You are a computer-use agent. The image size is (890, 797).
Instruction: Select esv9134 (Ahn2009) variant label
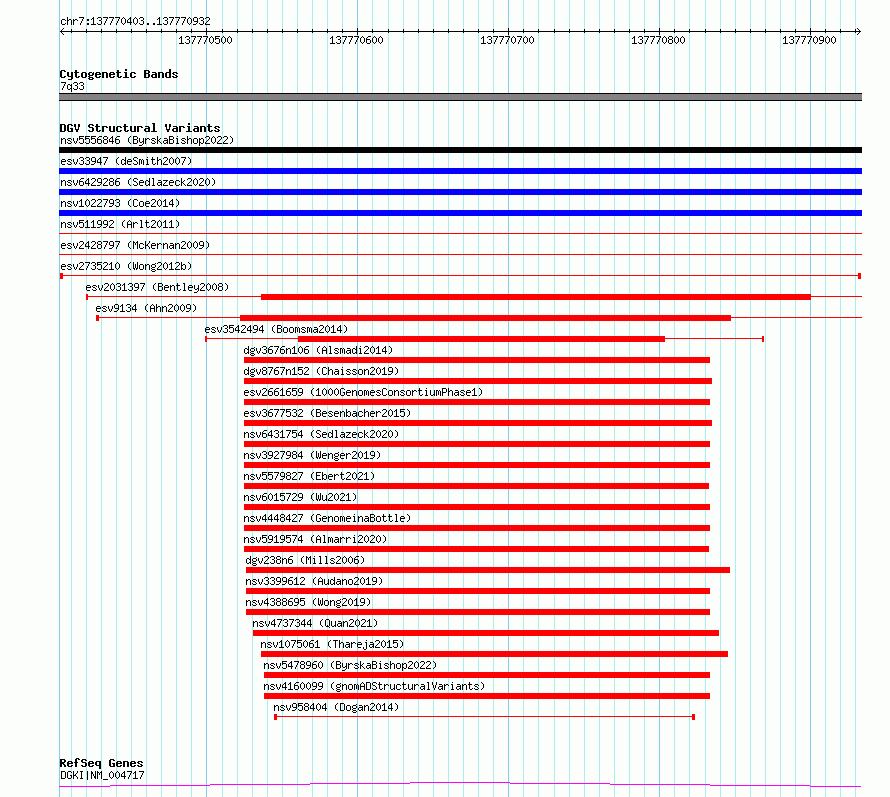coord(146,308)
